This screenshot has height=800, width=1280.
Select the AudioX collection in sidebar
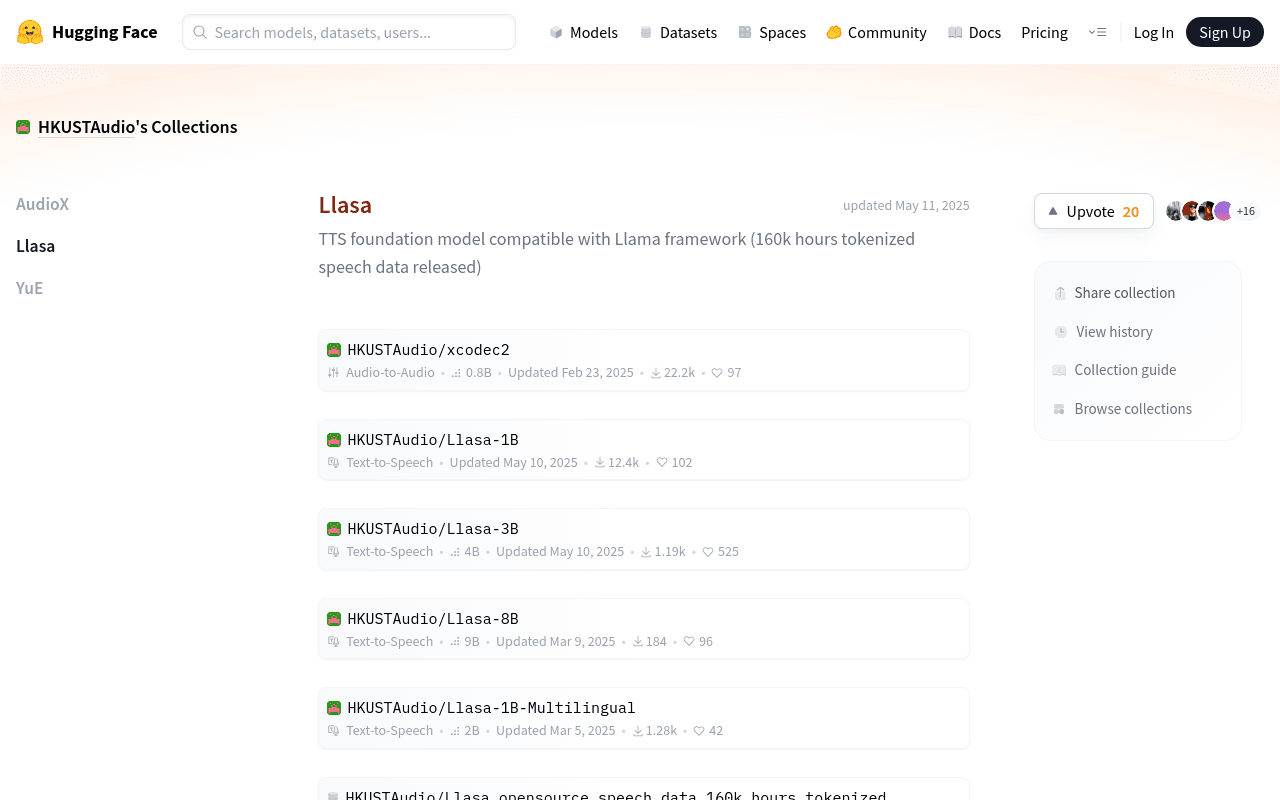(43, 204)
